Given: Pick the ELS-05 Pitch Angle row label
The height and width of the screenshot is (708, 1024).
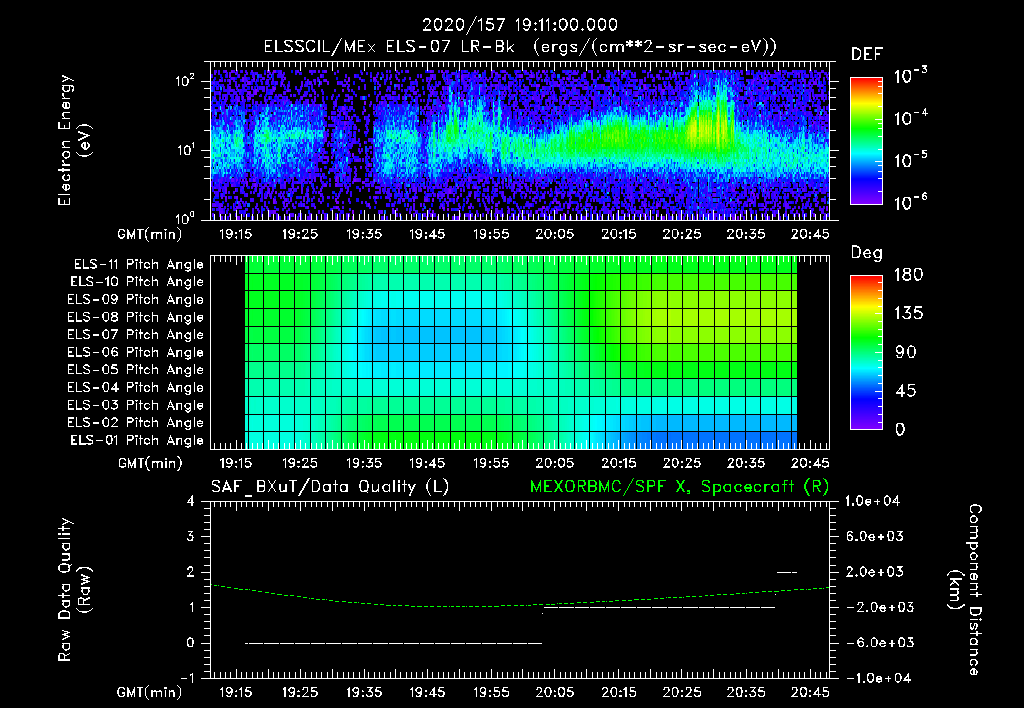Looking at the screenshot, I should 136,370.
